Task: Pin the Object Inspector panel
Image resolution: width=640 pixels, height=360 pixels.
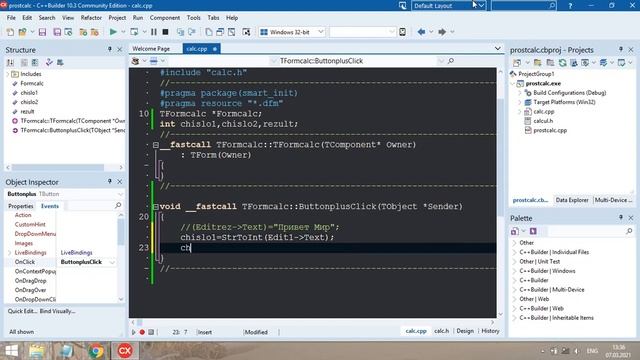Action: click(109, 181)
